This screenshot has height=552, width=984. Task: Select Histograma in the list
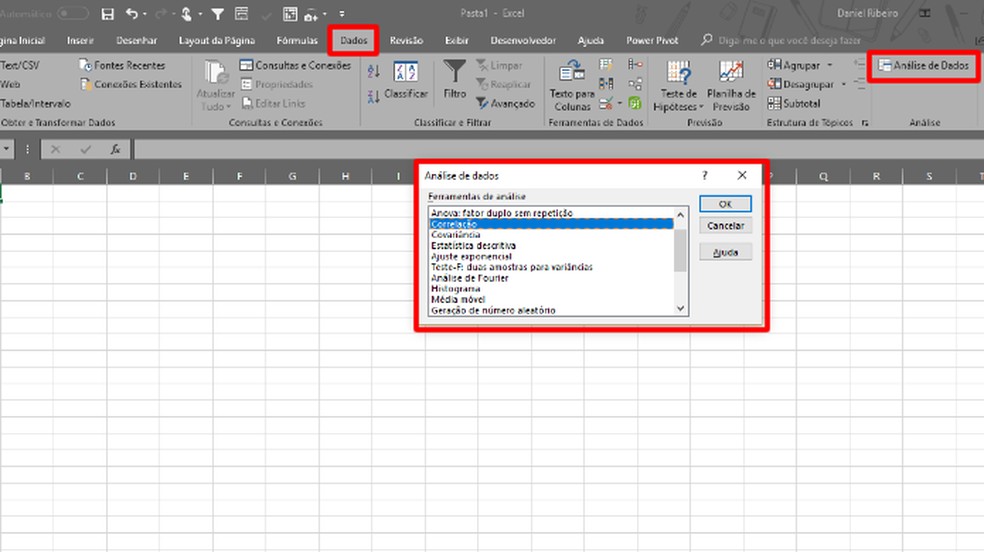point(550,289)
